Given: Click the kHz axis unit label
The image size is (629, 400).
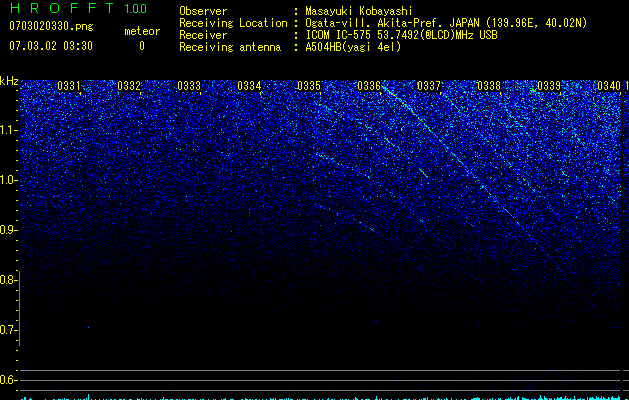Looking at the screenshot, I should pos(9,81).
